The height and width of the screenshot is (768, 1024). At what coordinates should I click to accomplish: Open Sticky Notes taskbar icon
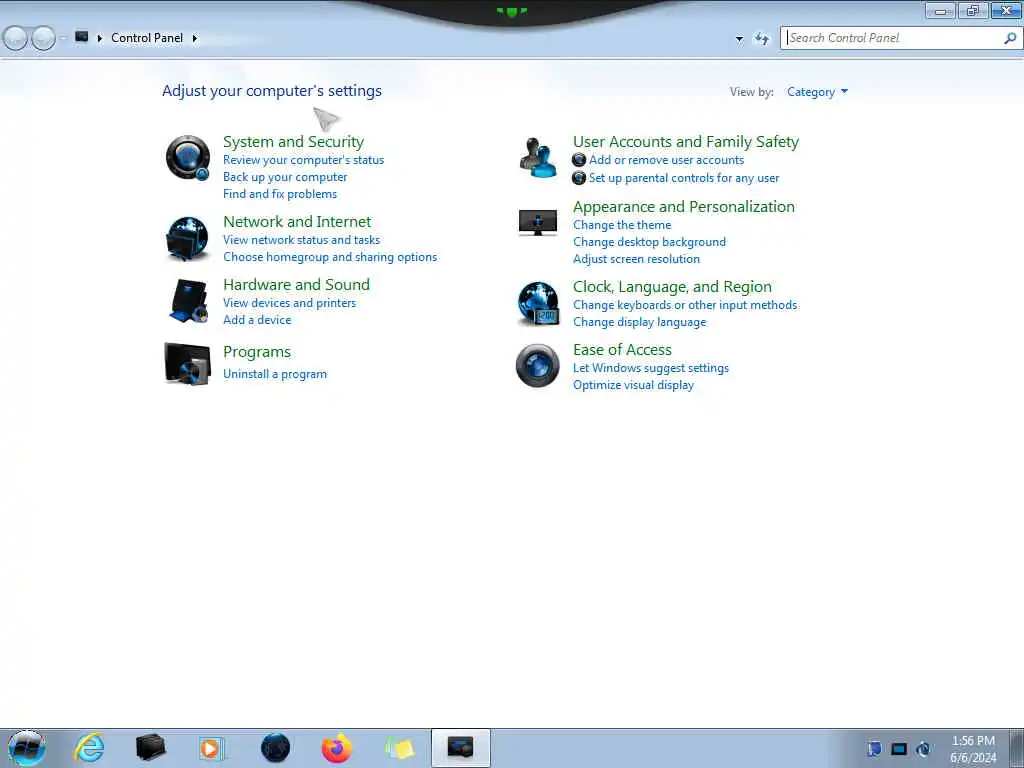[x=400, y=748]
